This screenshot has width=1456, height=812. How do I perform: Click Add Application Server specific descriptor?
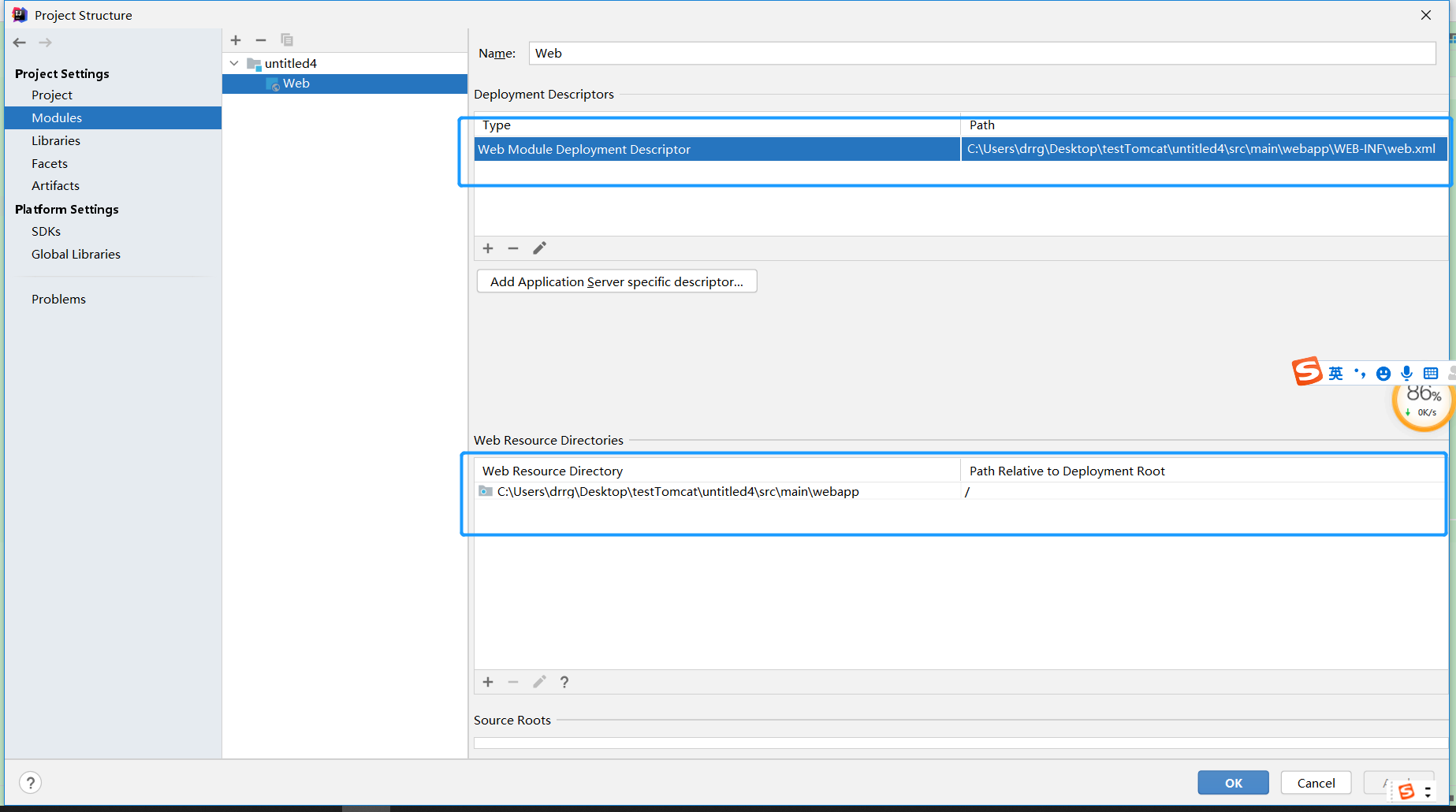(x=616, y=281)
